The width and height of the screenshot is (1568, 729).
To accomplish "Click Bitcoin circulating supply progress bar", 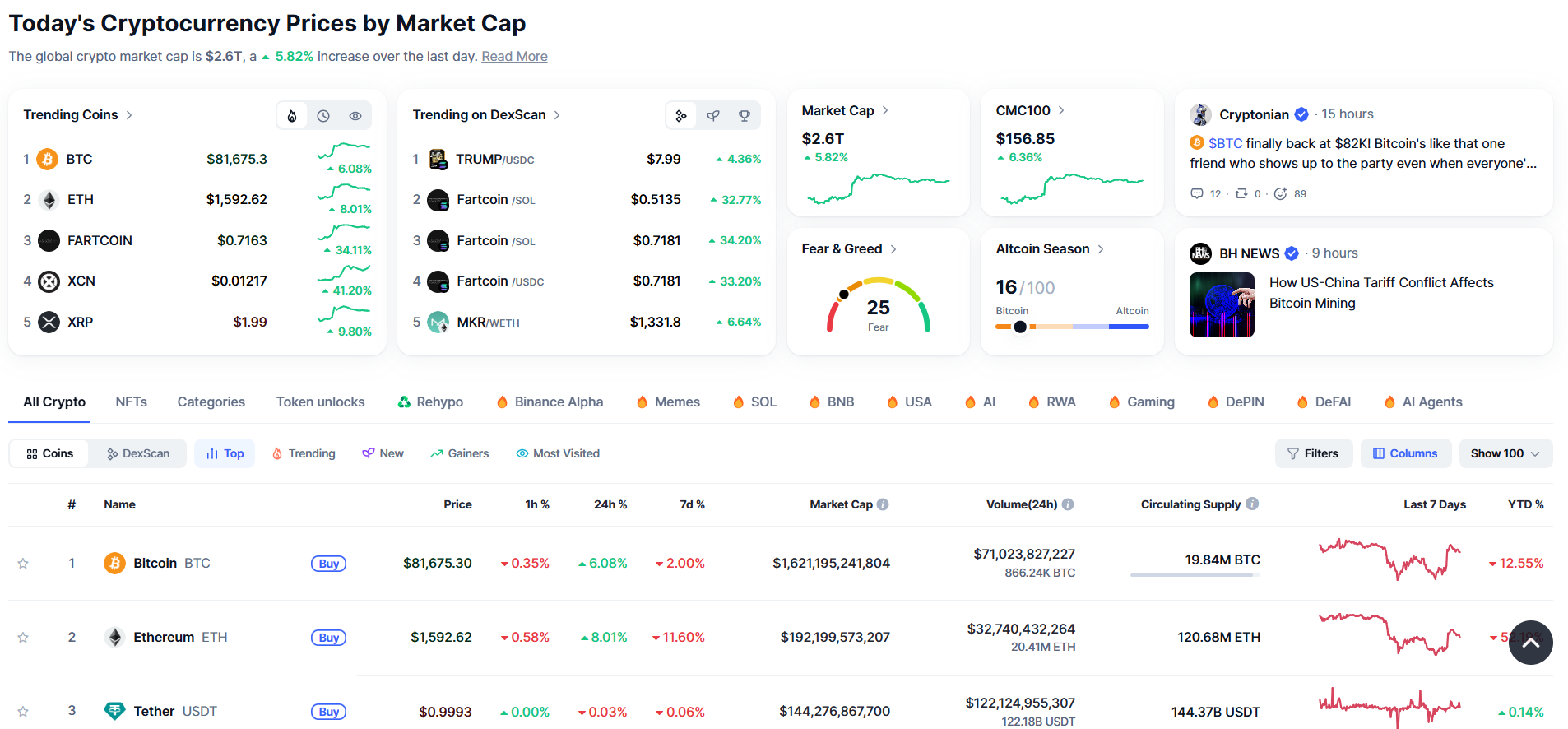I will pos(1195,574).
